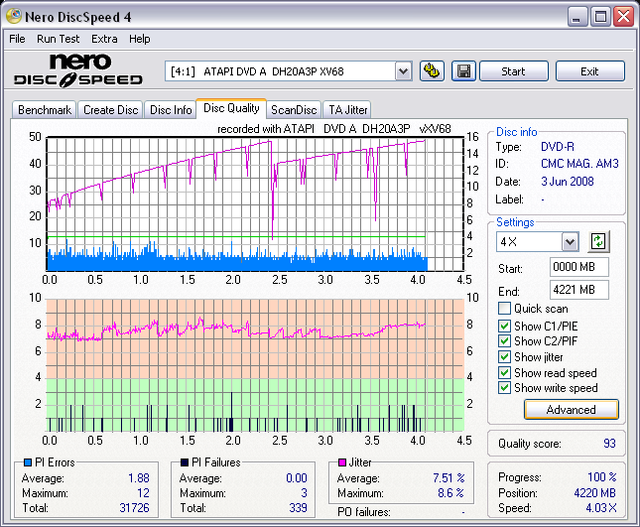Open the Advanced settings button

tap(571, 409)
